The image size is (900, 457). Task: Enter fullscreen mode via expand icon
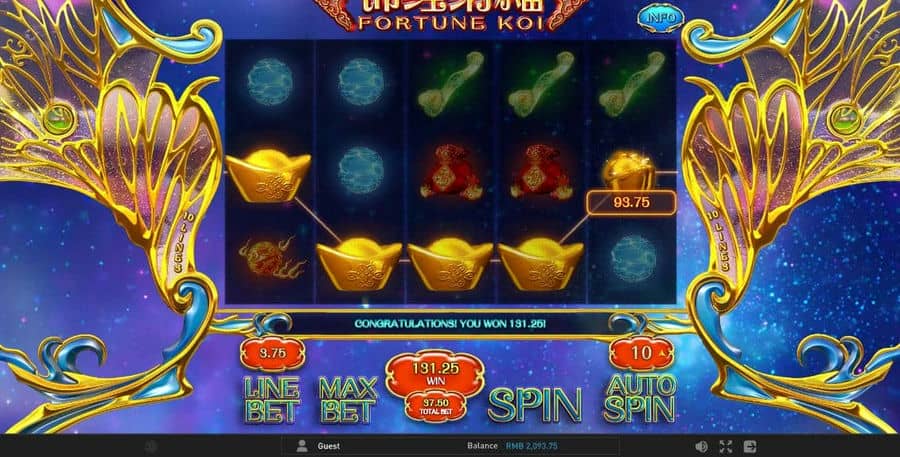[726, 446]
